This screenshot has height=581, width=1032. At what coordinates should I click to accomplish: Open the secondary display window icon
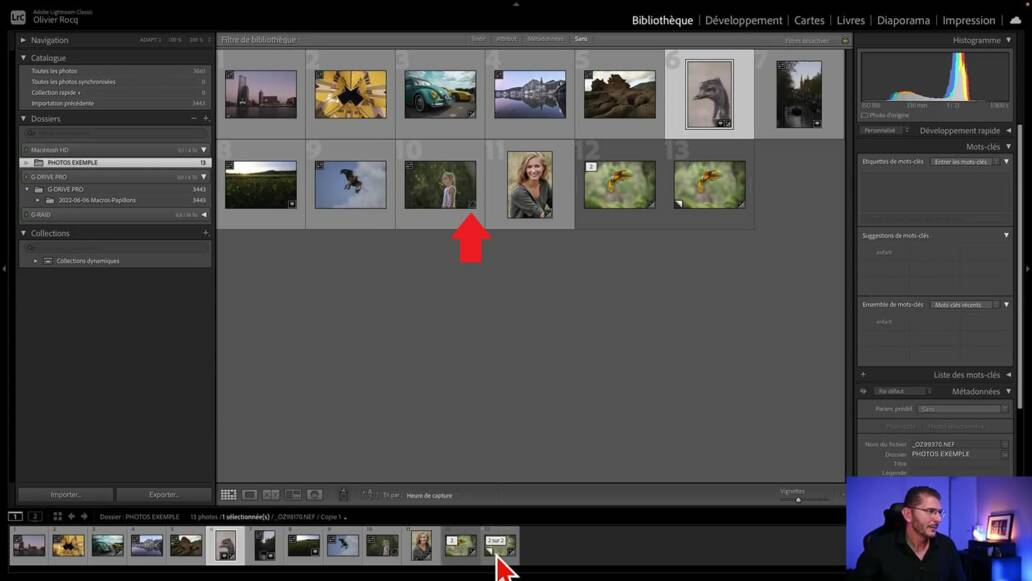point(33,516)
